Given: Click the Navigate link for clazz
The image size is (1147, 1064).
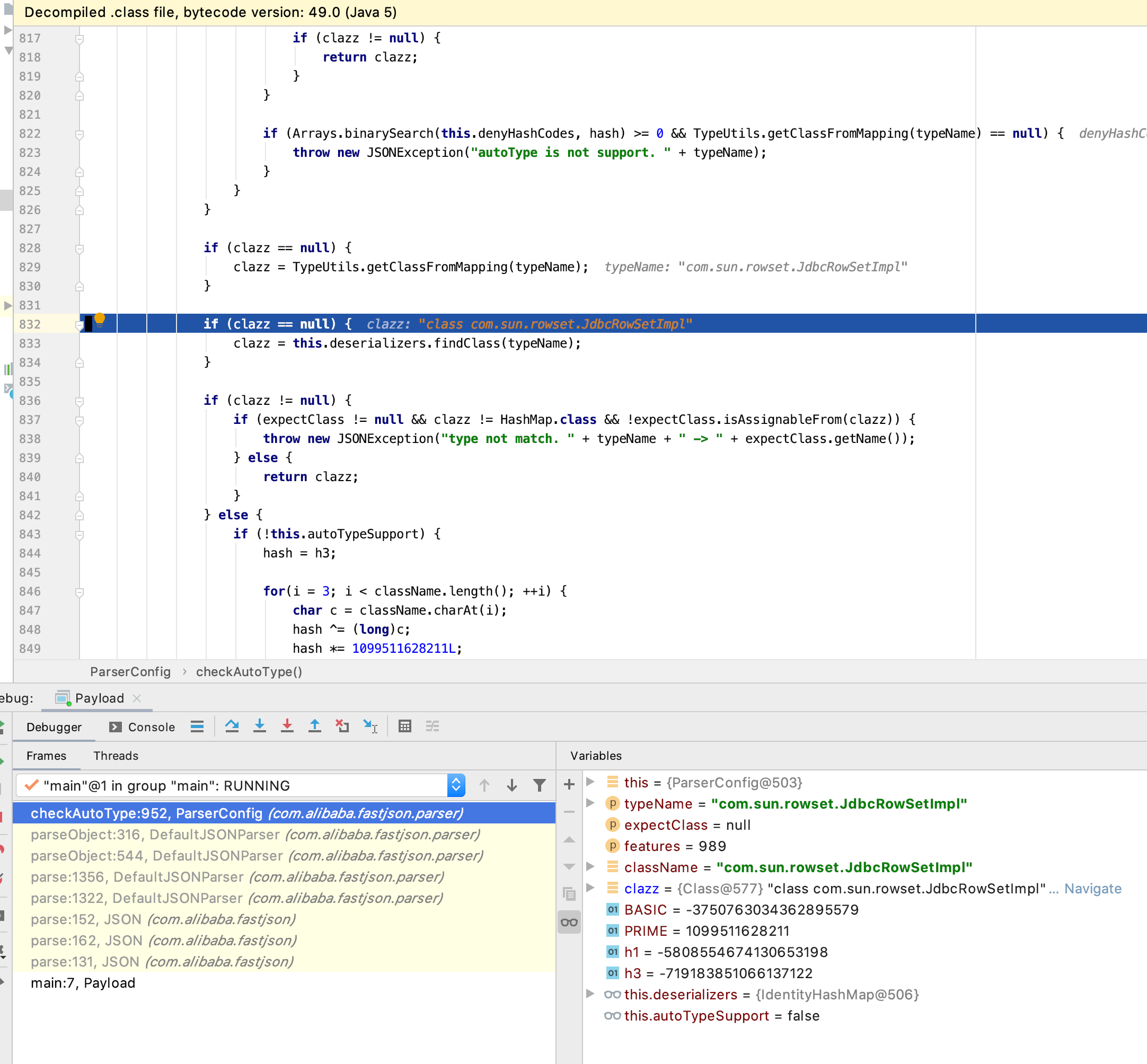Looking at the screenshot, I should 1092,889.
